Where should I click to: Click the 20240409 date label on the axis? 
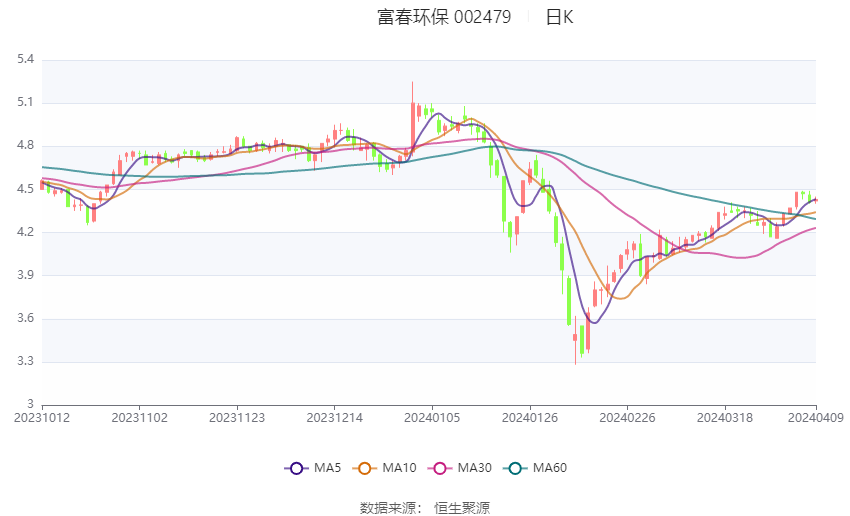click(x=815, y=417)
